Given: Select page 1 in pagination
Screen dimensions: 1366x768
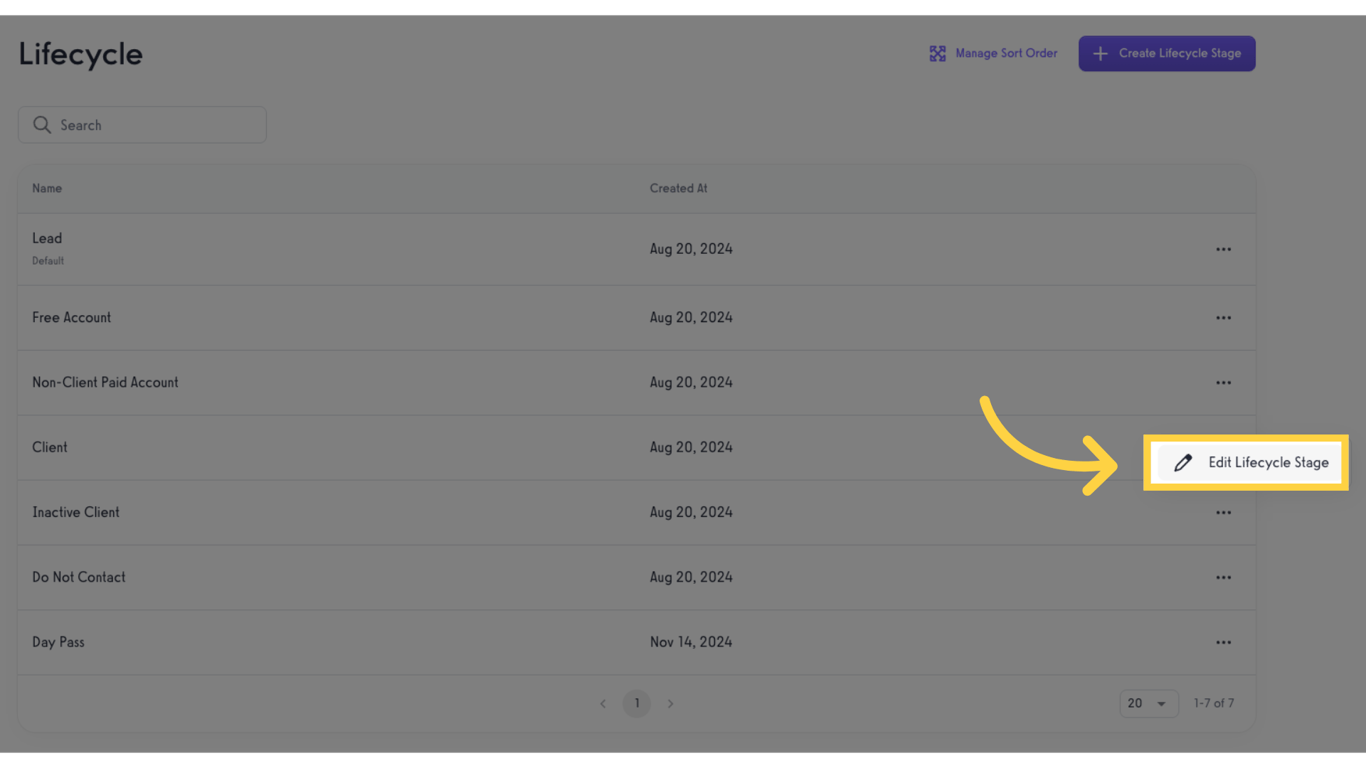Looking at the screenshot, I should coord(636,703).
